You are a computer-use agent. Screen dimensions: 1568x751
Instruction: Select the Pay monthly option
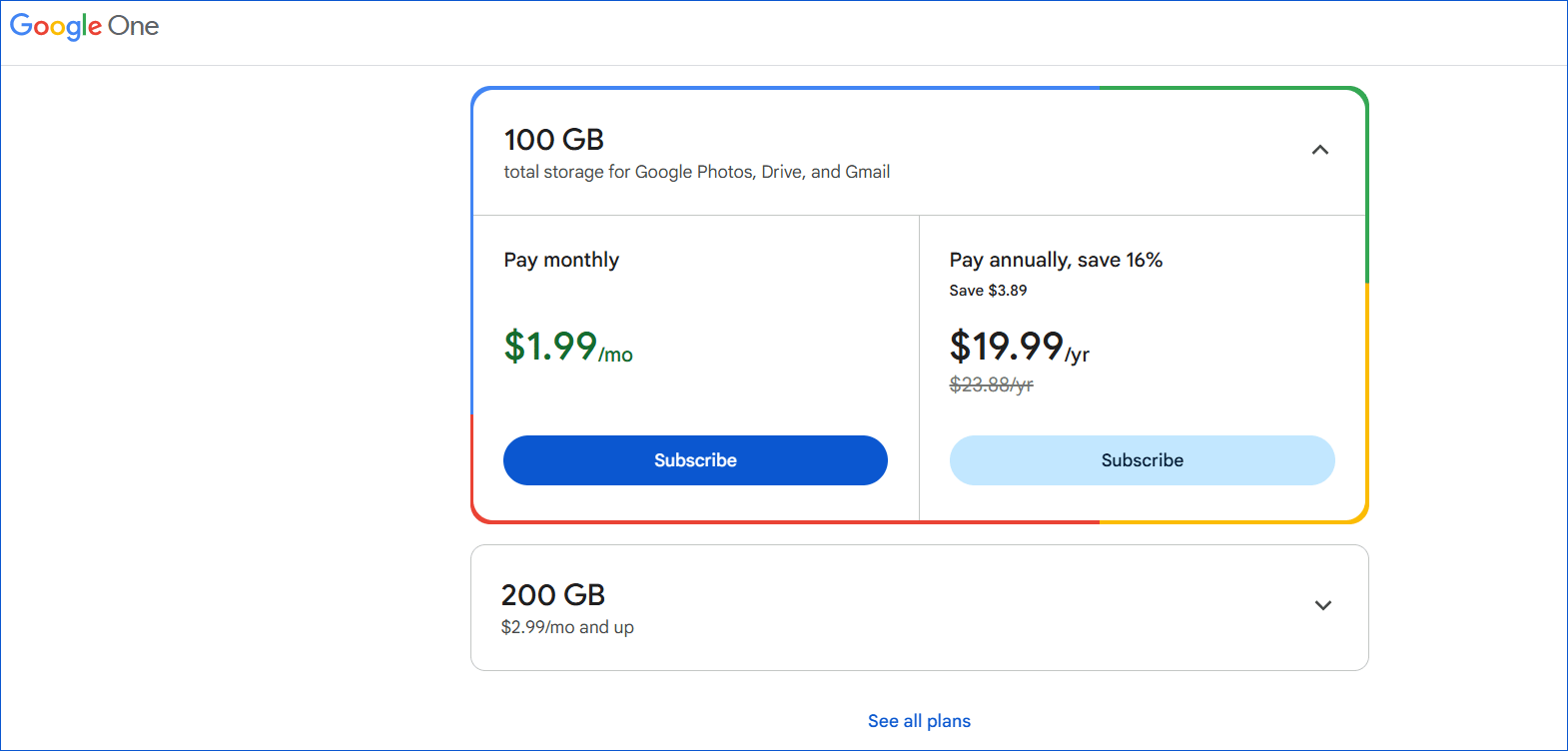[x=561, y=260]
